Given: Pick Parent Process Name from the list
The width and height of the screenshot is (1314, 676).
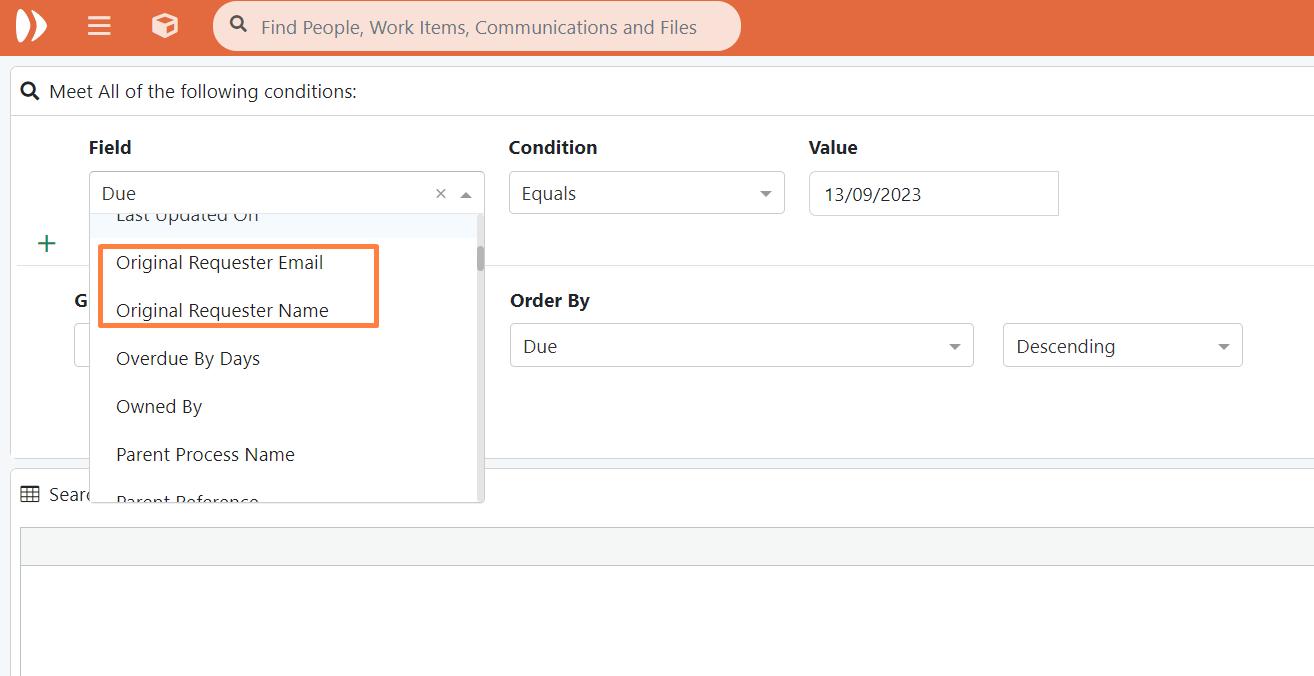Looking at the screenshot, I should tap(205, 455).
